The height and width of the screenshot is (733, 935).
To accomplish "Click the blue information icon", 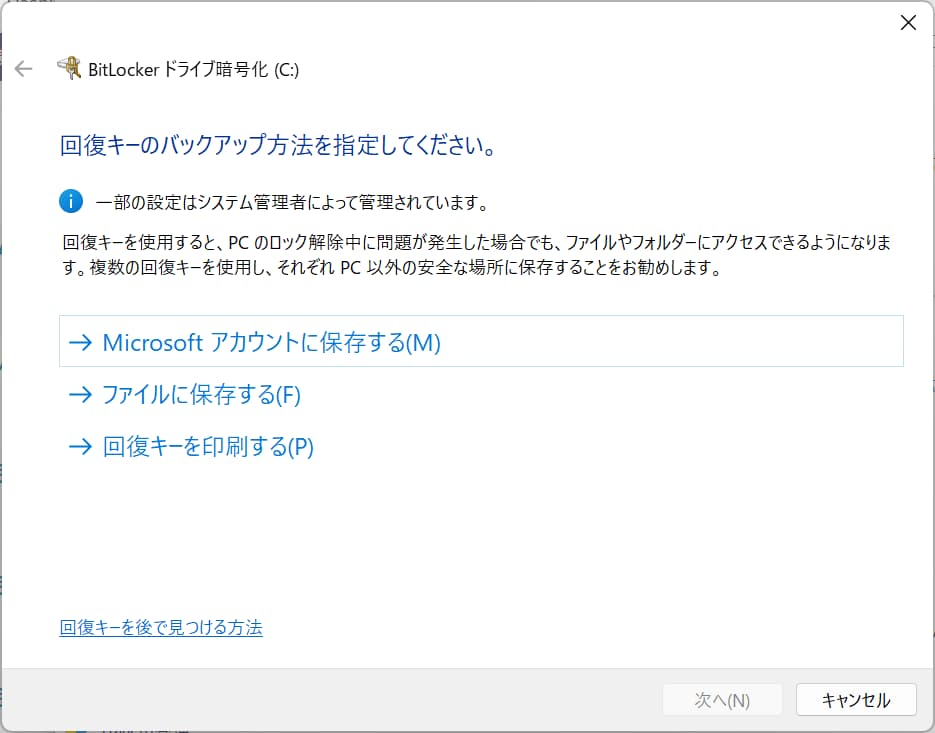I will pos(70,201).
